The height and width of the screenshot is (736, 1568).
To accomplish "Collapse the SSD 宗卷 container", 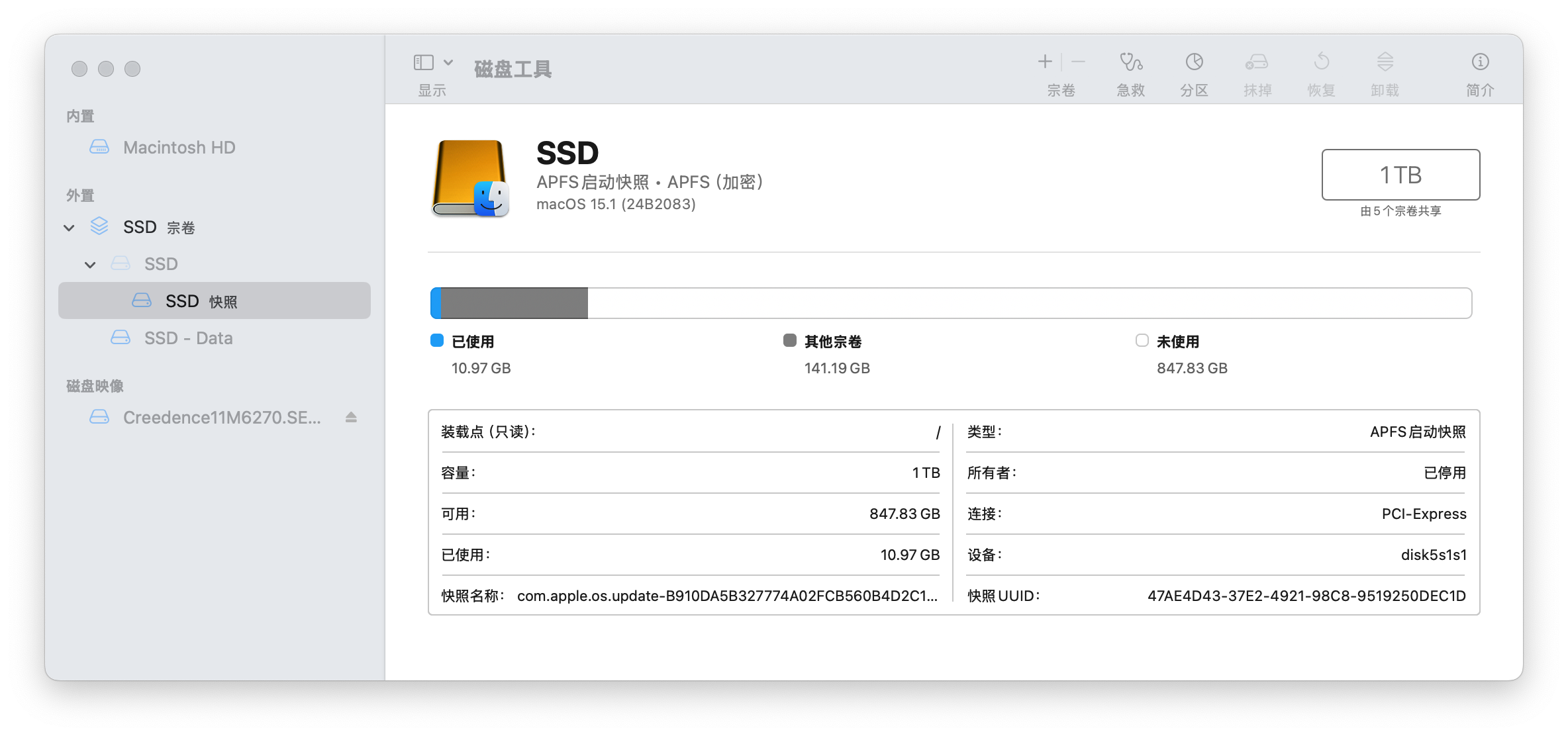I will pos(69,228).
